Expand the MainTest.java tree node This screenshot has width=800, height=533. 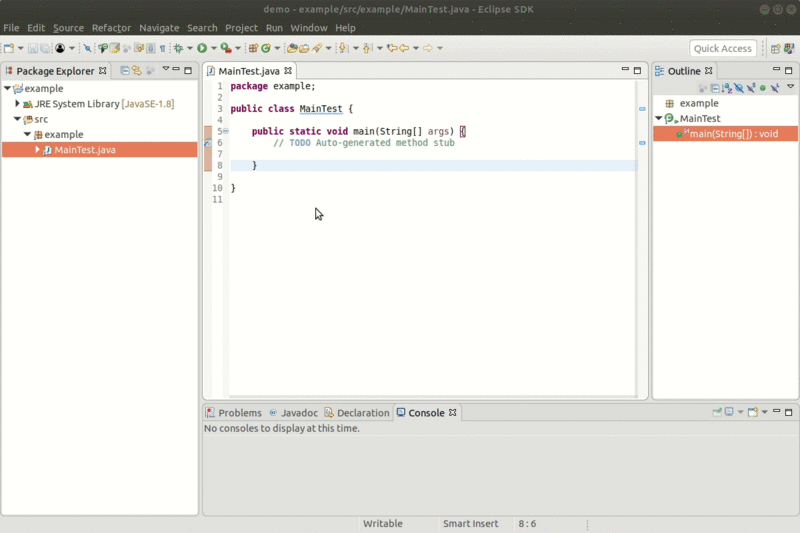pos(37,149)
